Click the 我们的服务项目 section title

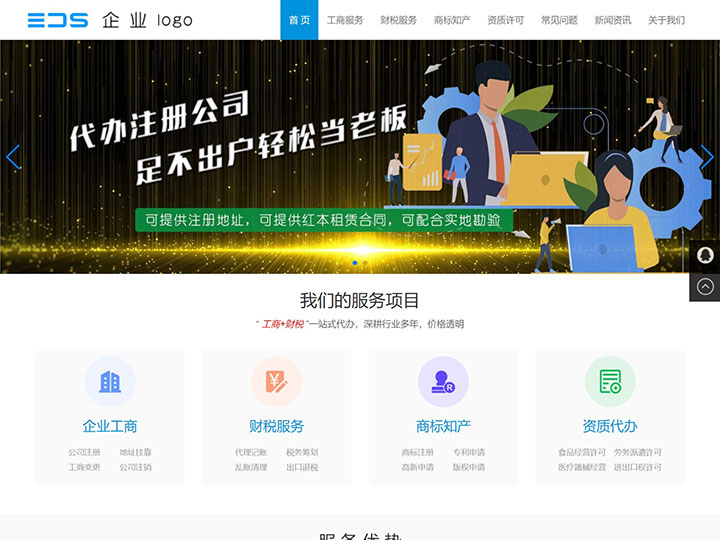point(360,301)
